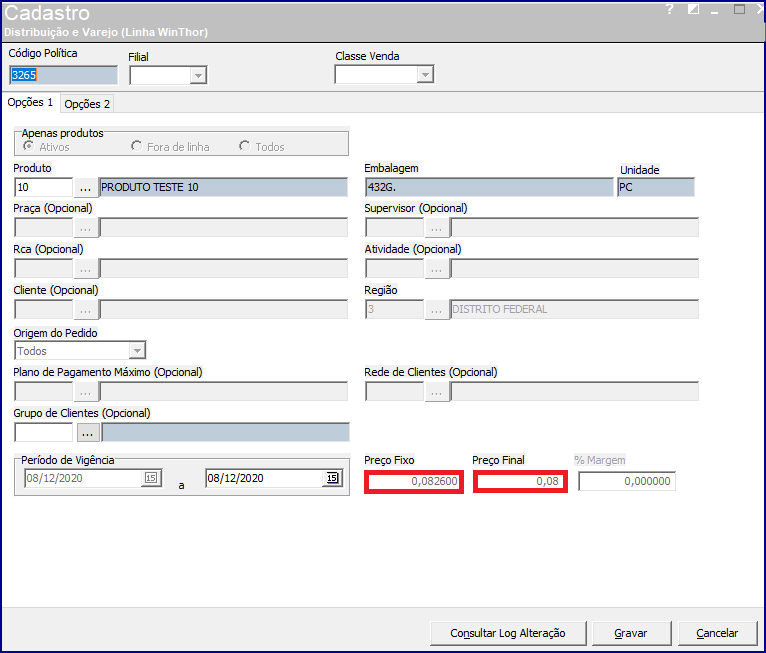The height and width of the screenshot is (653, 766).
Task: Select the Fora de linha radio option
Action: pos(136,146)
